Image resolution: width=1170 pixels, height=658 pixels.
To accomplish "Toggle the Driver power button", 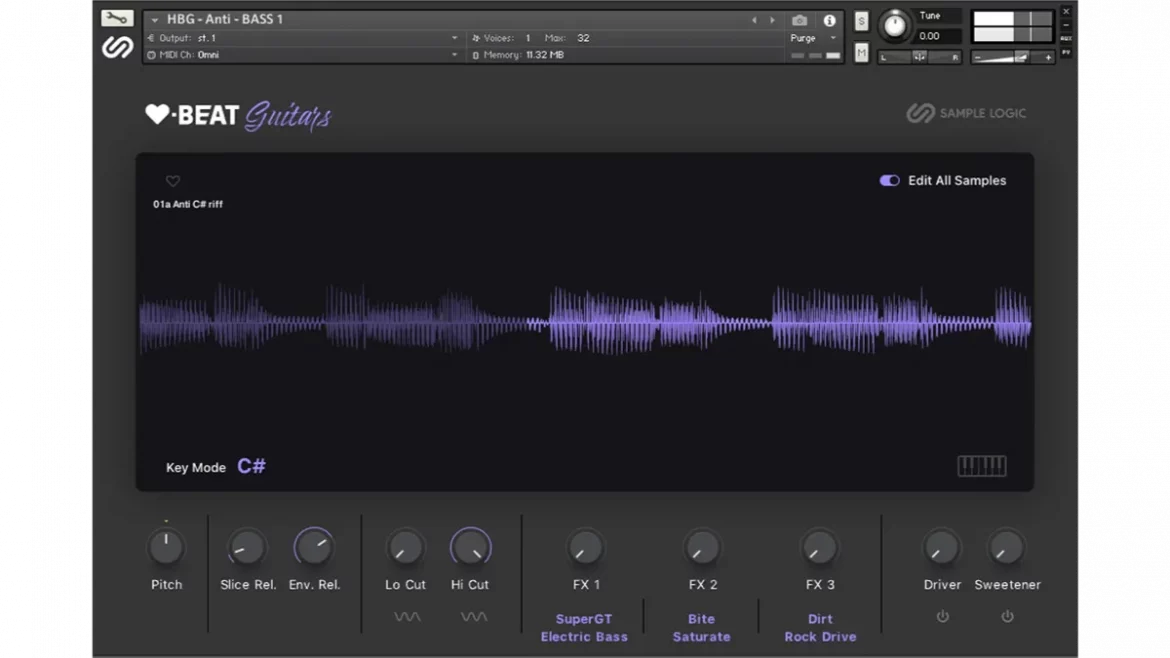I will point(942,616).
